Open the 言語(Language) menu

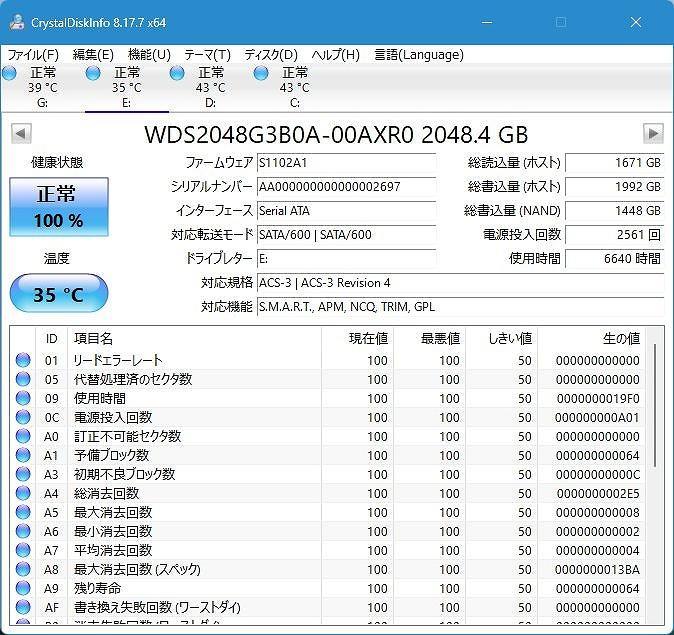coord(419,55)
